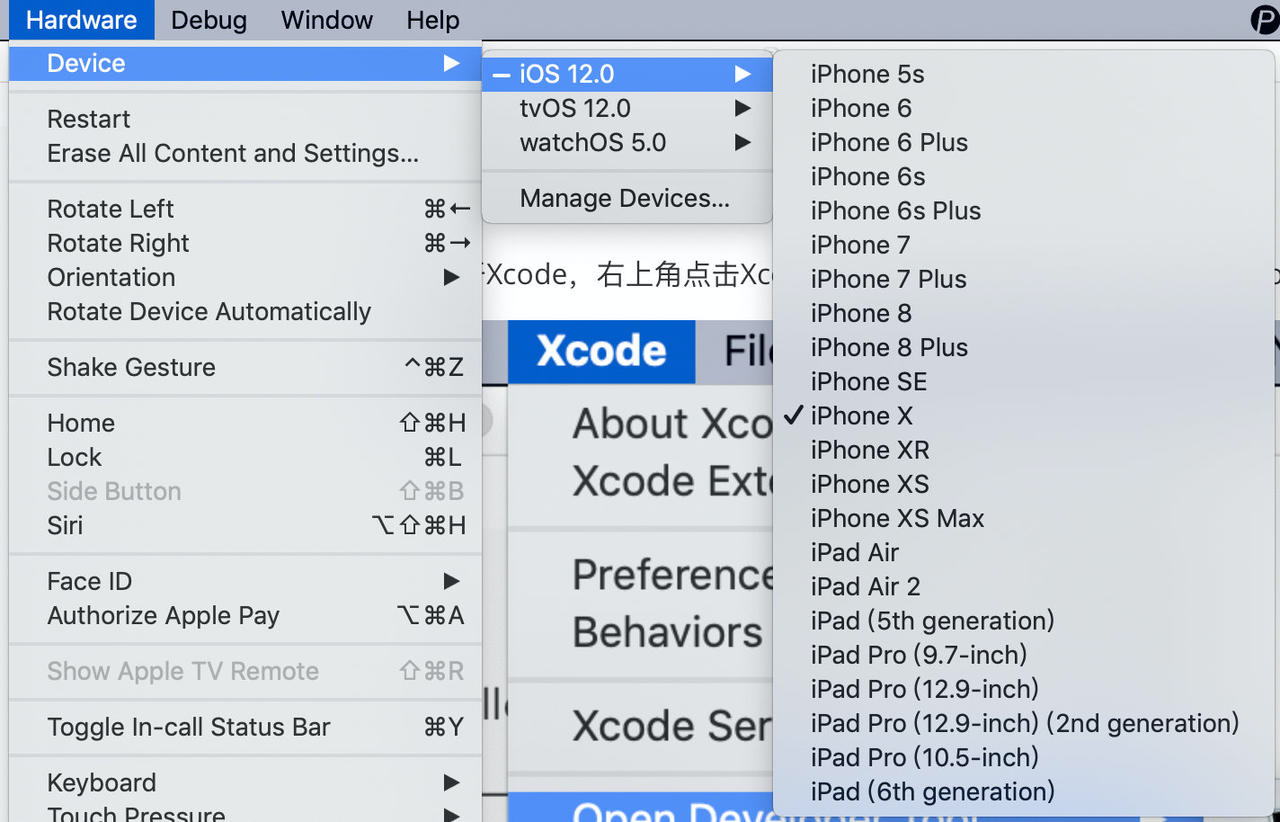Choose Manage Devices…

click(627, 198)
